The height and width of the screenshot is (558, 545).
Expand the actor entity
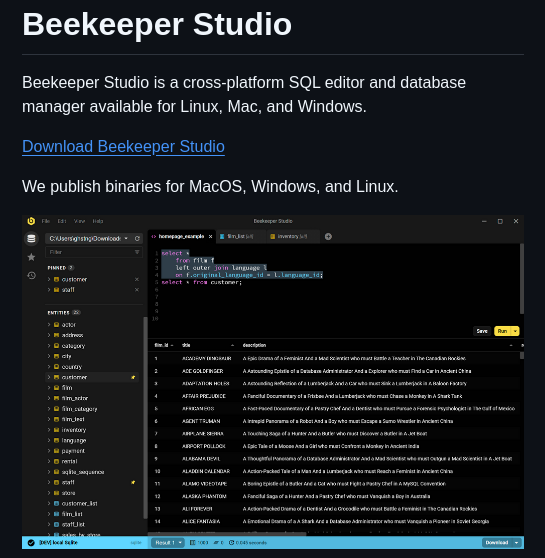[49, 325]
